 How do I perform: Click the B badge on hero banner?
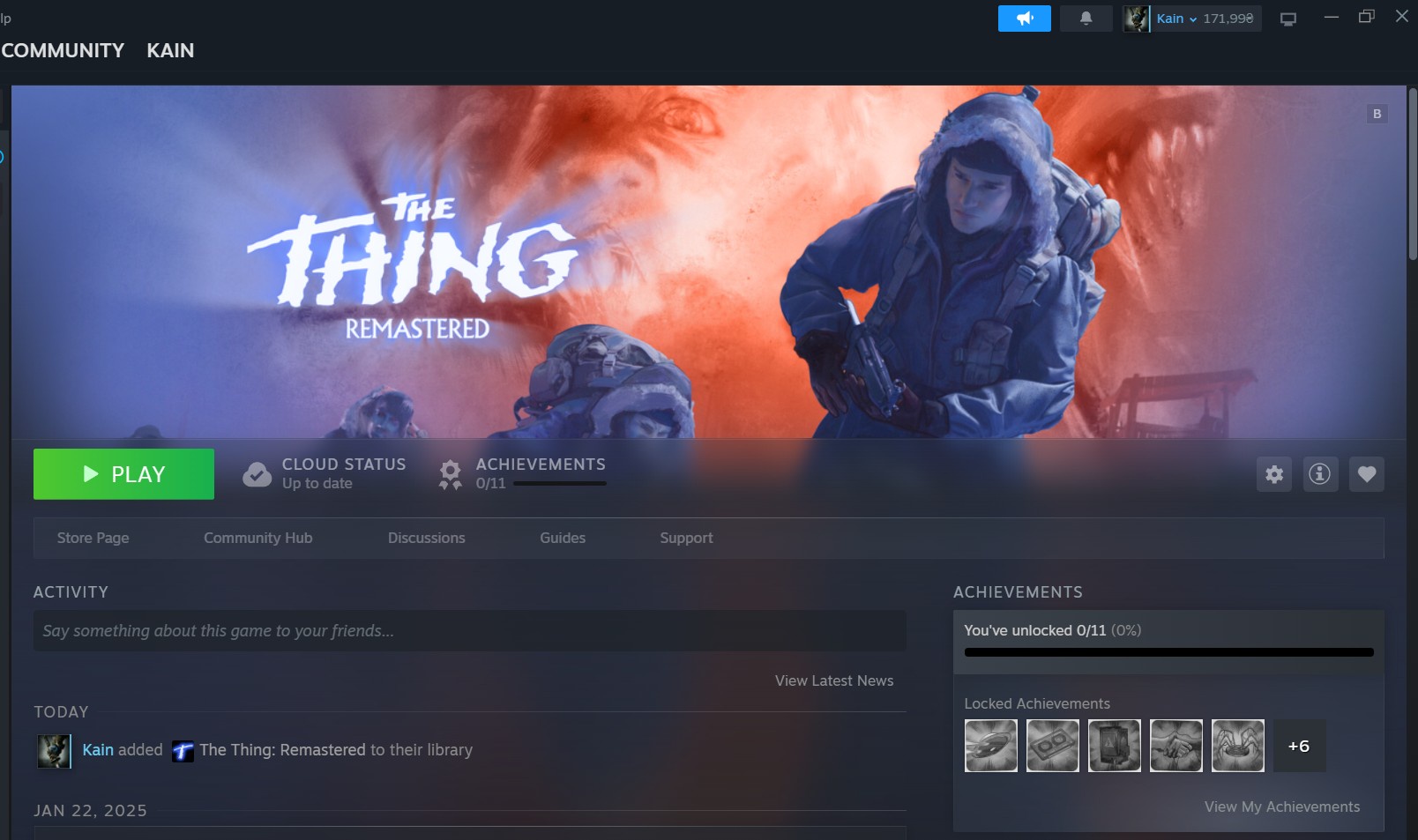[x=1377, y=114]
